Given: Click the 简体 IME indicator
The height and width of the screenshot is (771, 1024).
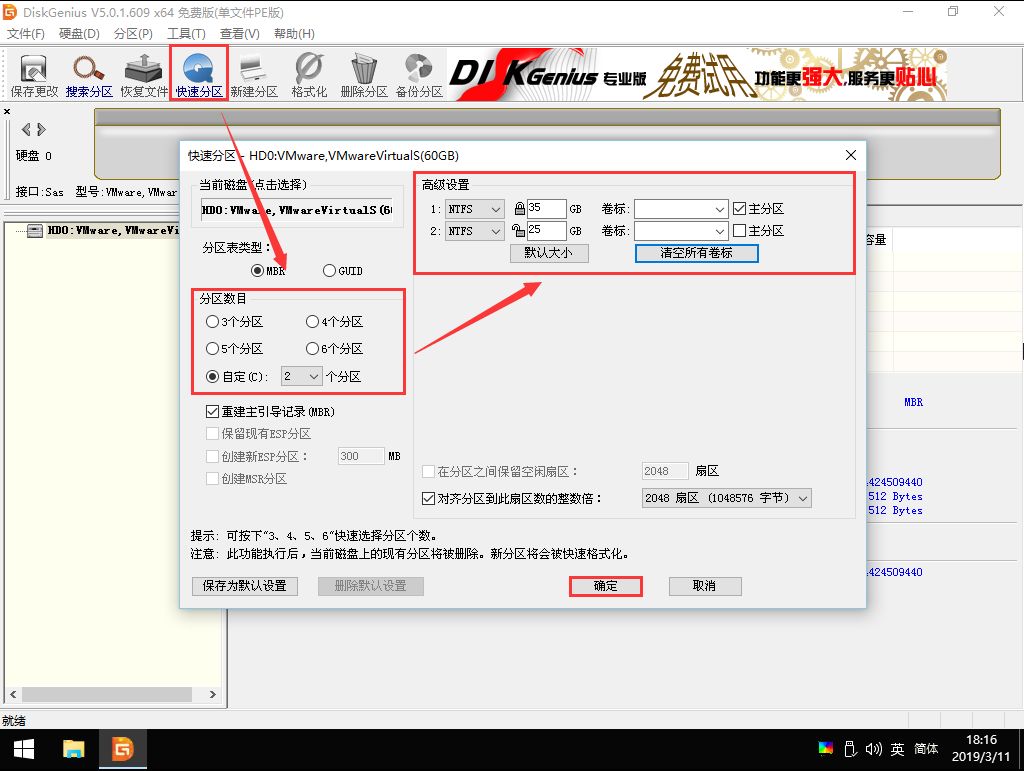Looking at the screenshot, I should pyautogui.click(x=926, y=749).
